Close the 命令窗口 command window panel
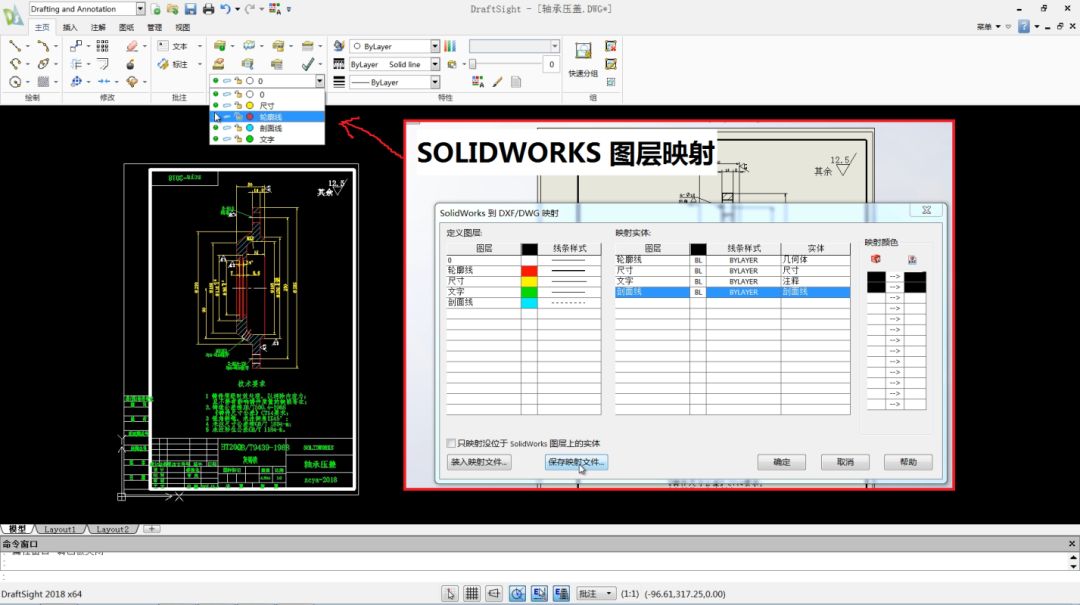1080x605 pixels. pos(1072,544)
